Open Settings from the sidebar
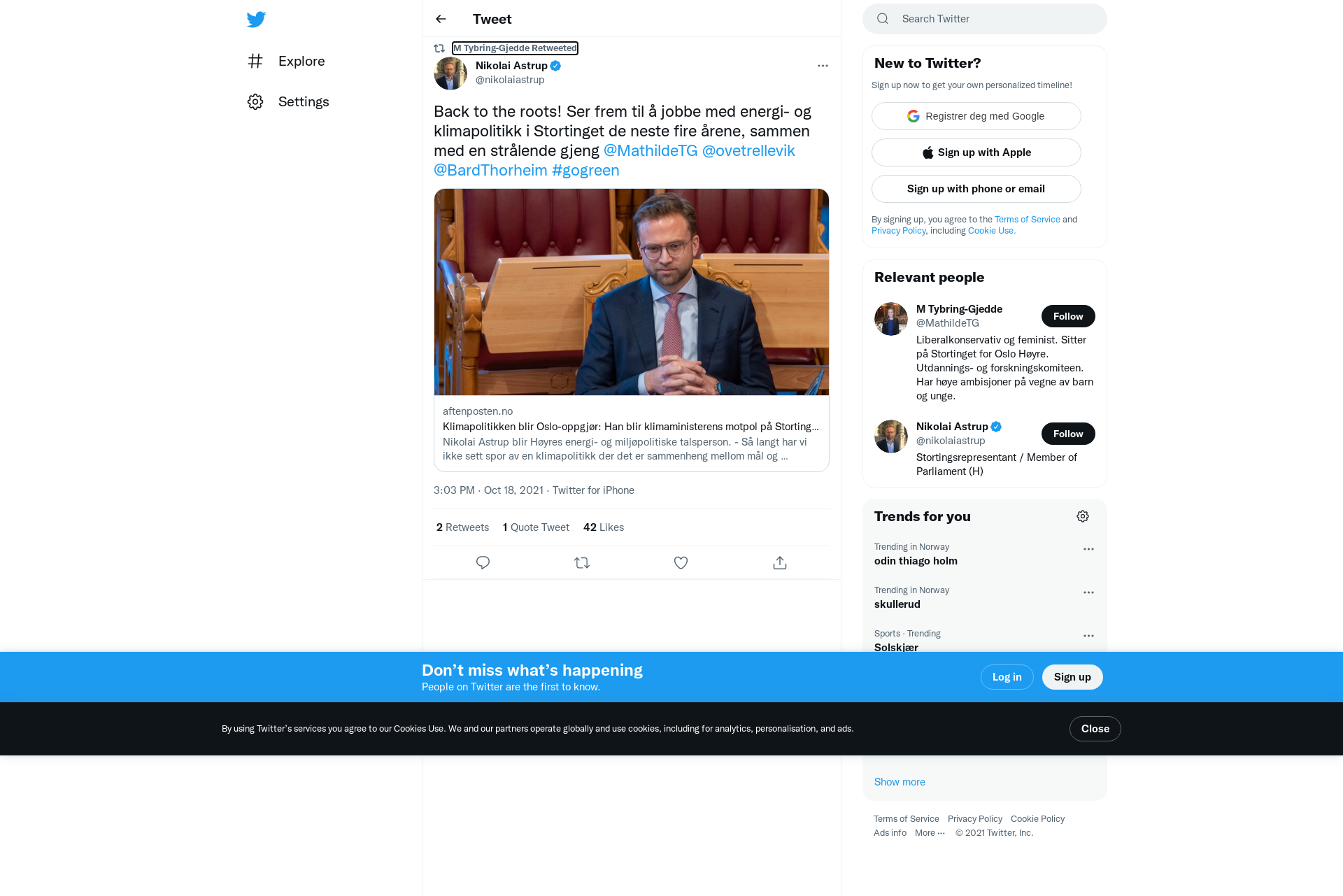1343x896 pixels. click(x=288, y=101)
